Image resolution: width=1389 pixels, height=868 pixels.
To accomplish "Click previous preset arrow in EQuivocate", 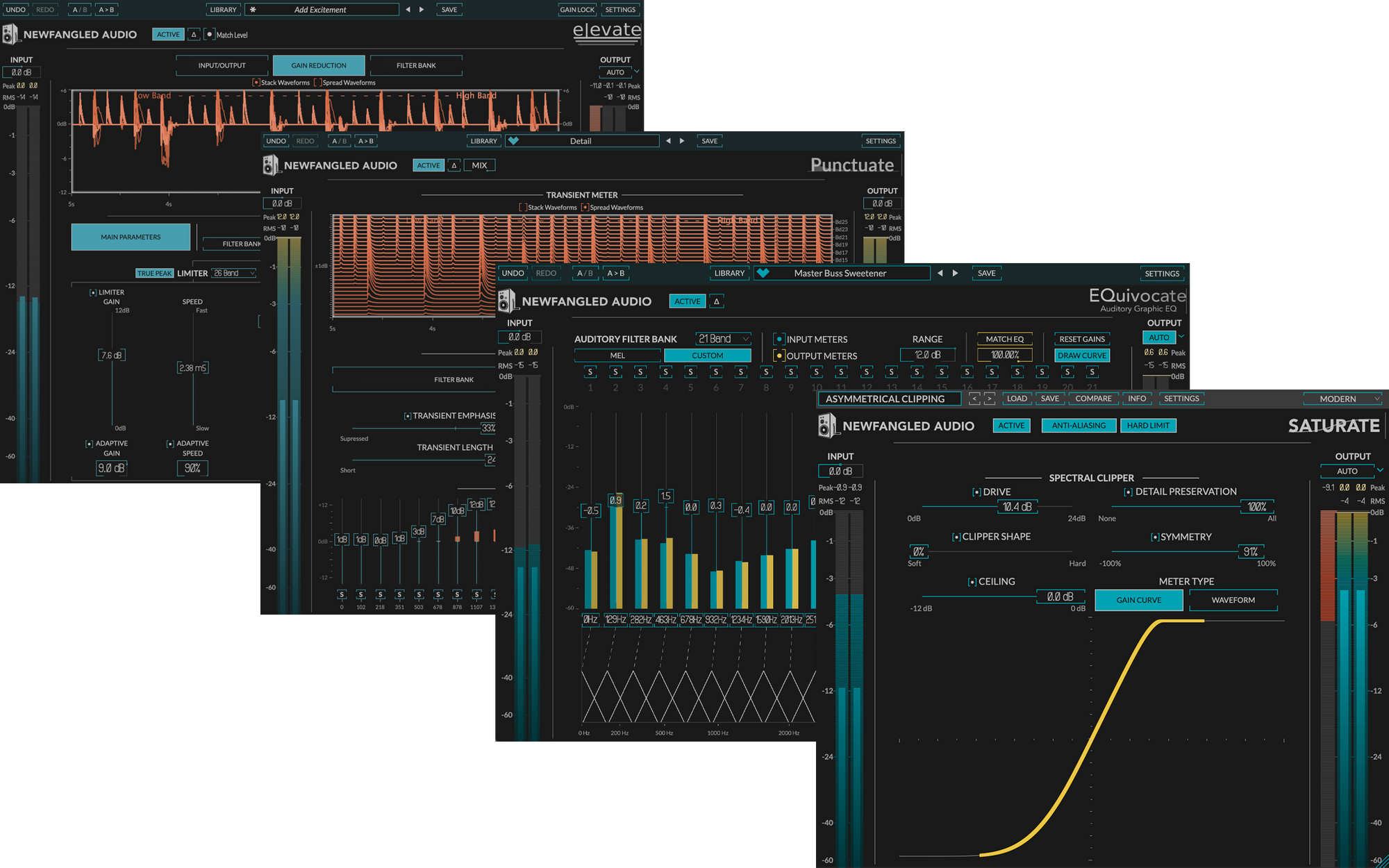I will pyautogui.click(x=940, y=274).
